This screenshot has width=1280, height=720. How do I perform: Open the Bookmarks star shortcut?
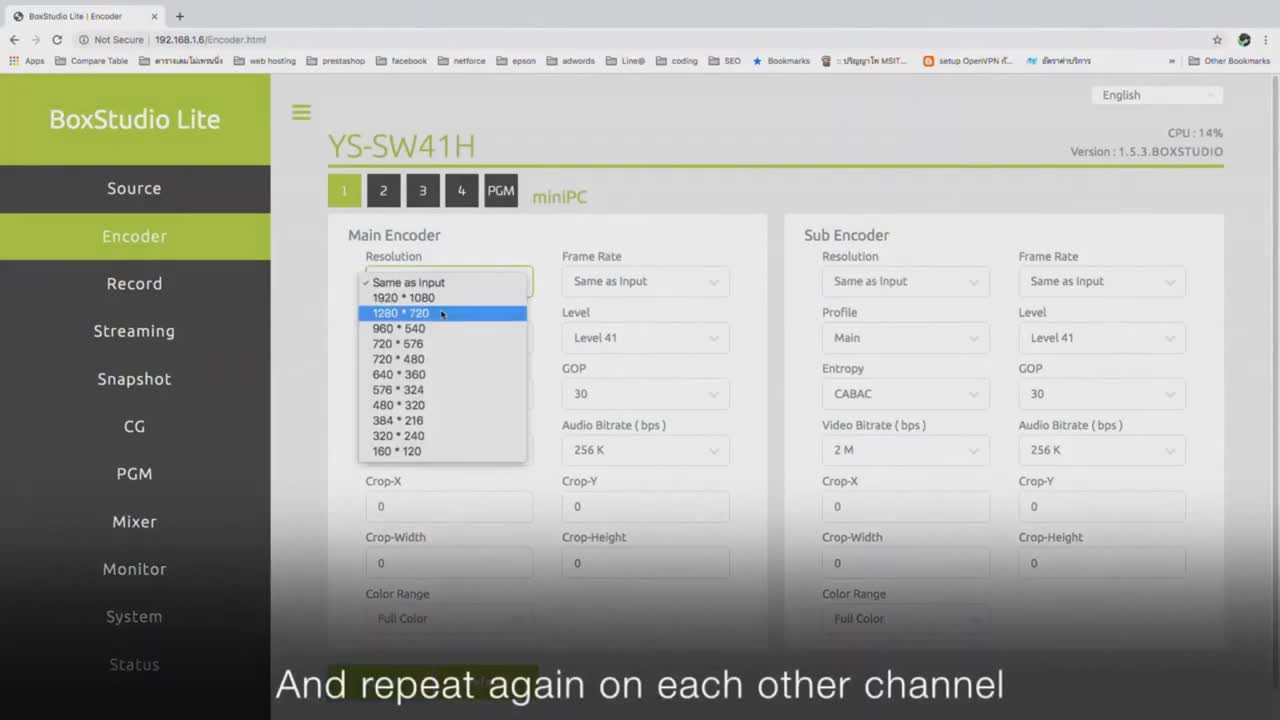click(x=781, y=61)
